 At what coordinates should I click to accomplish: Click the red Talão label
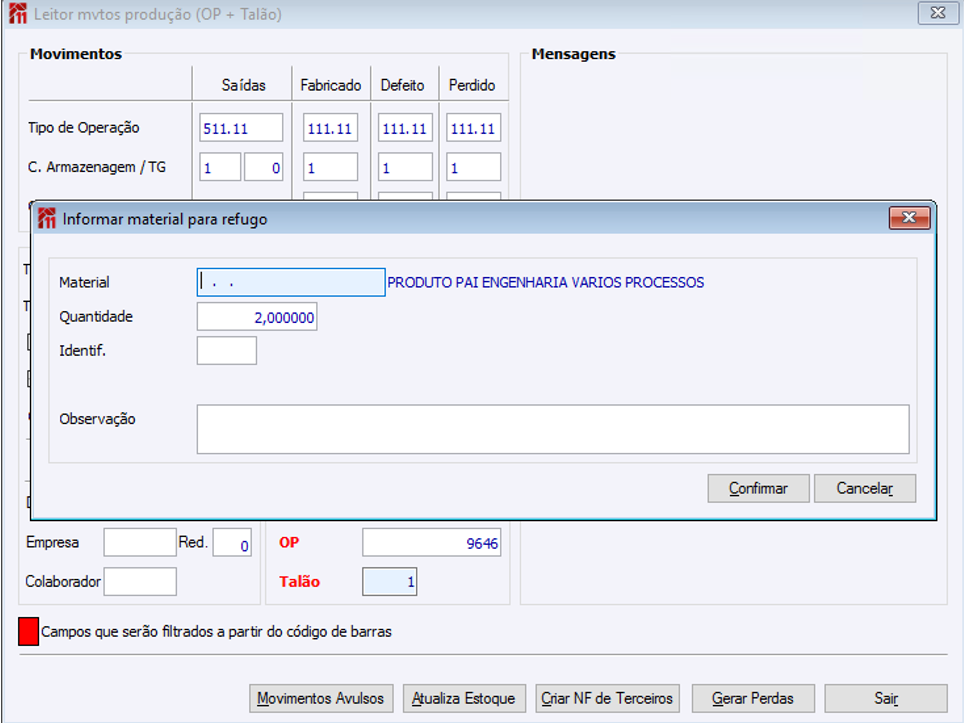pyautogui.click(x=299, y=582)
